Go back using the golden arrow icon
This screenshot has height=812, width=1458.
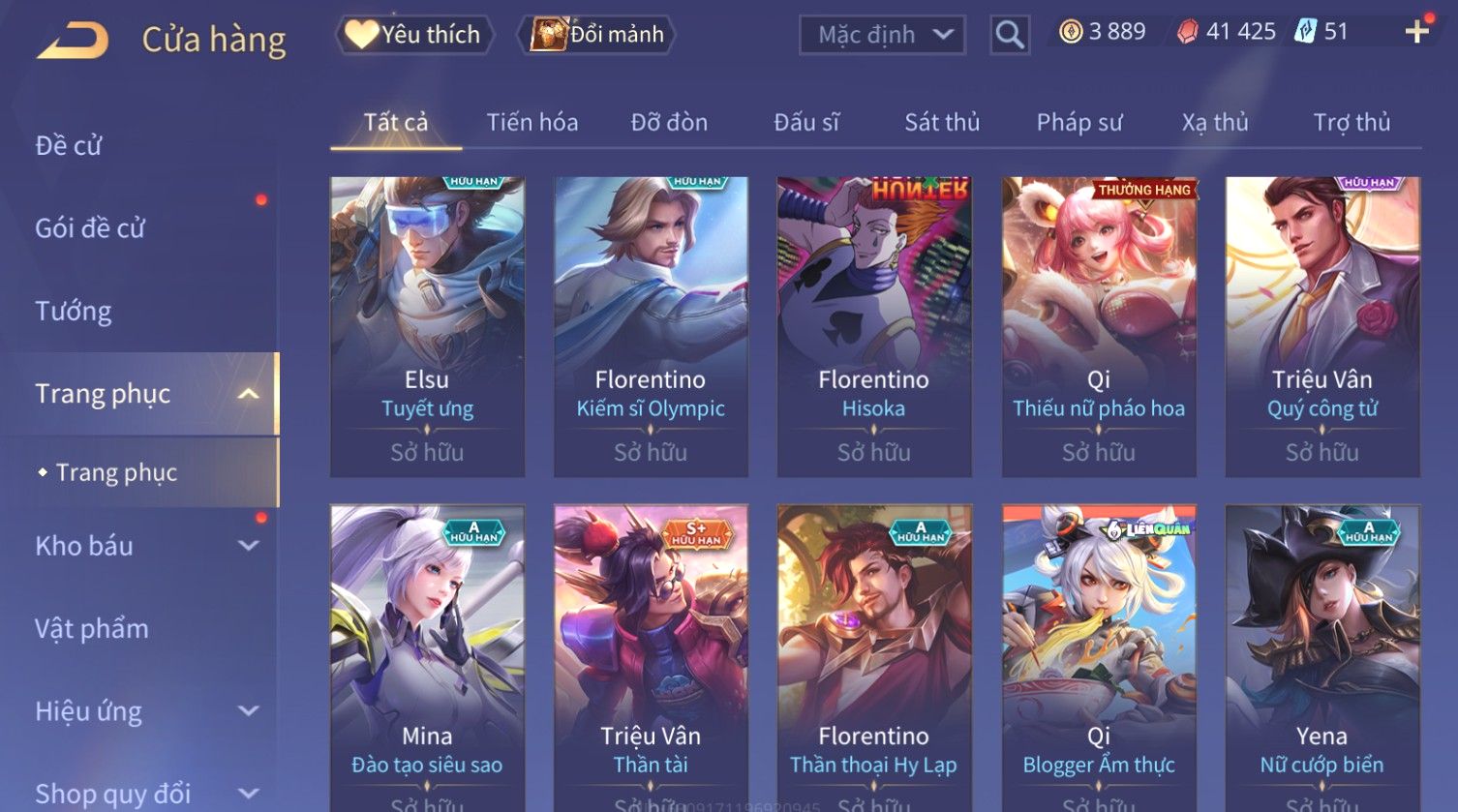[73, 40]
